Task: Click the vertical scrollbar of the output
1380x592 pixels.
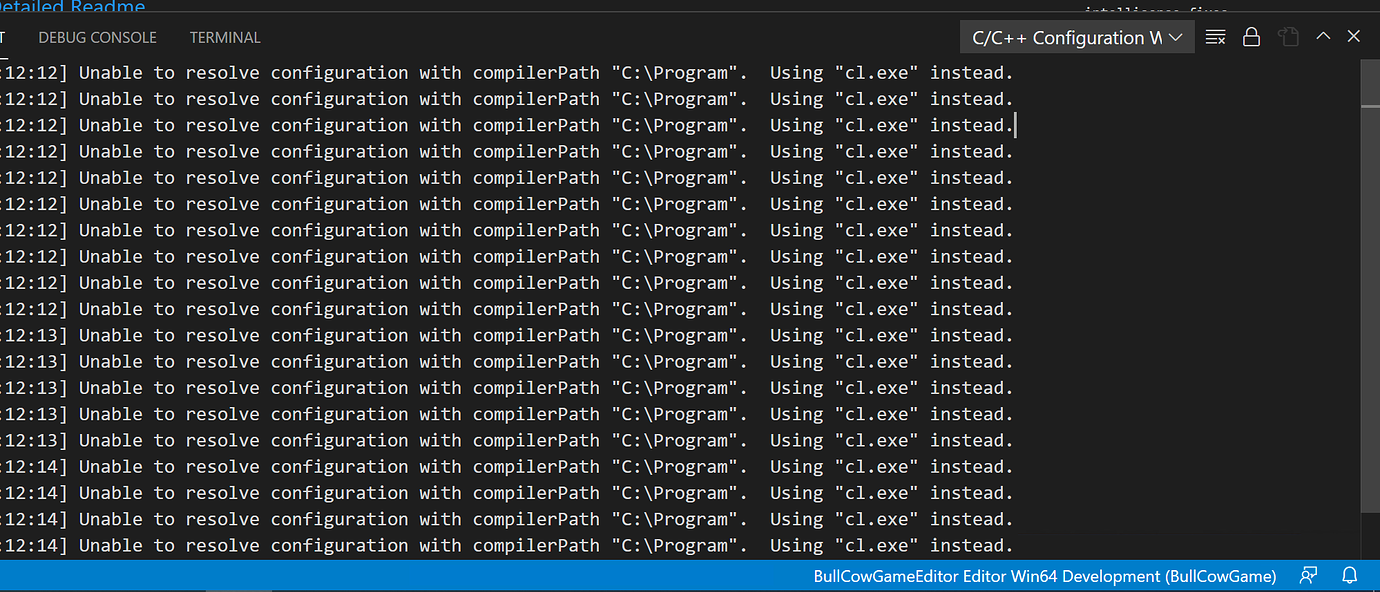Action: click(x=1371, y=80)
